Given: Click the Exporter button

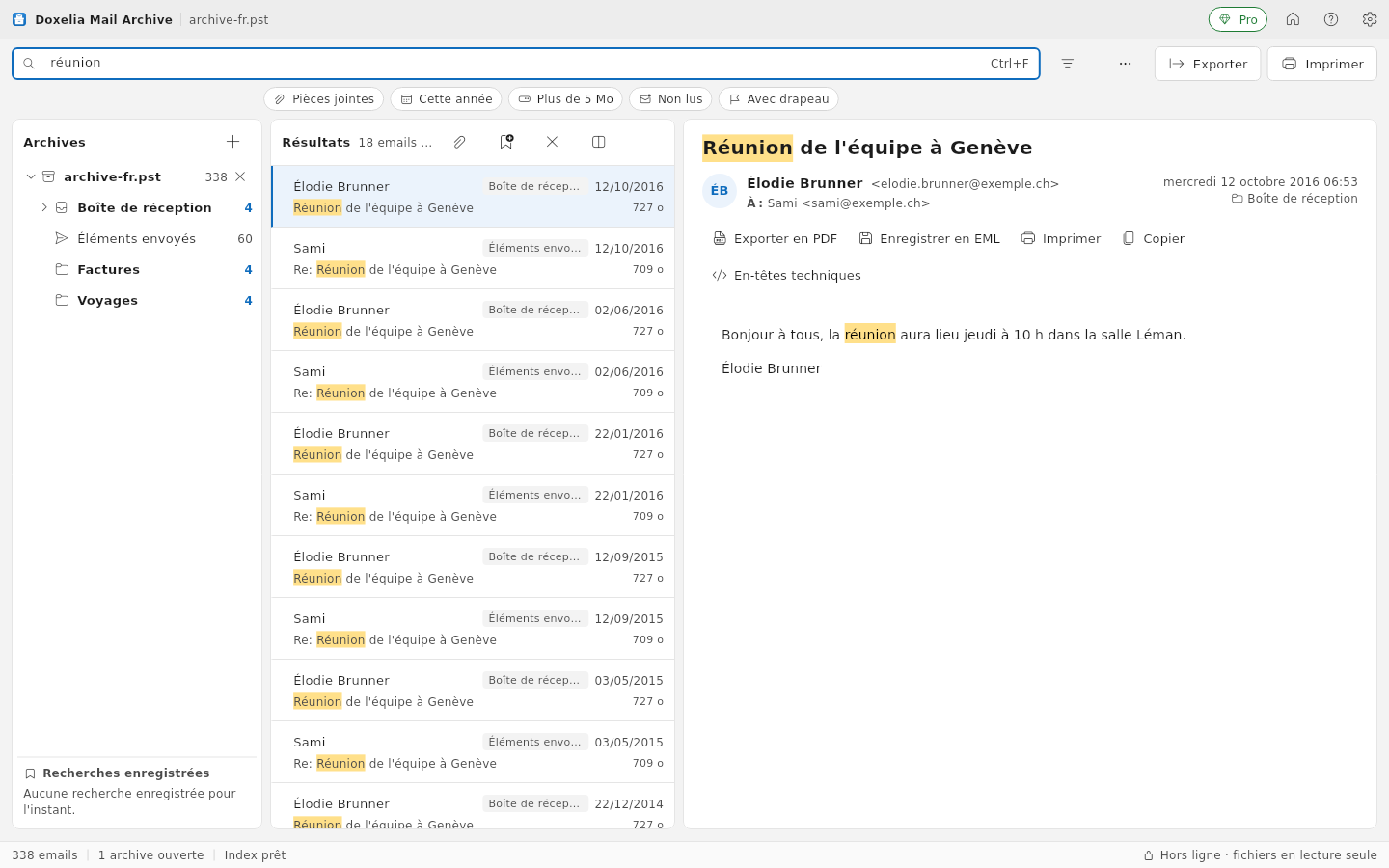Looking at the screenshot, I should tap(1208, 64).
